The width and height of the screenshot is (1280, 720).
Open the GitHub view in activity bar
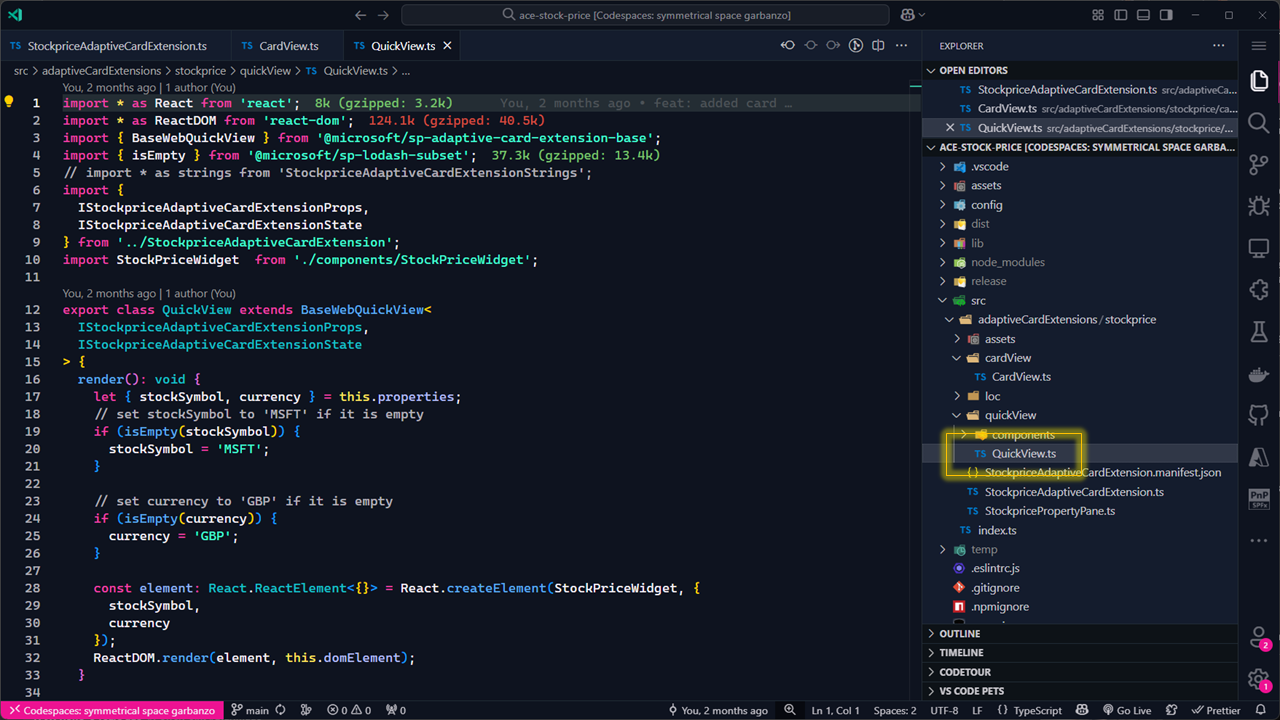(1258, 415)
